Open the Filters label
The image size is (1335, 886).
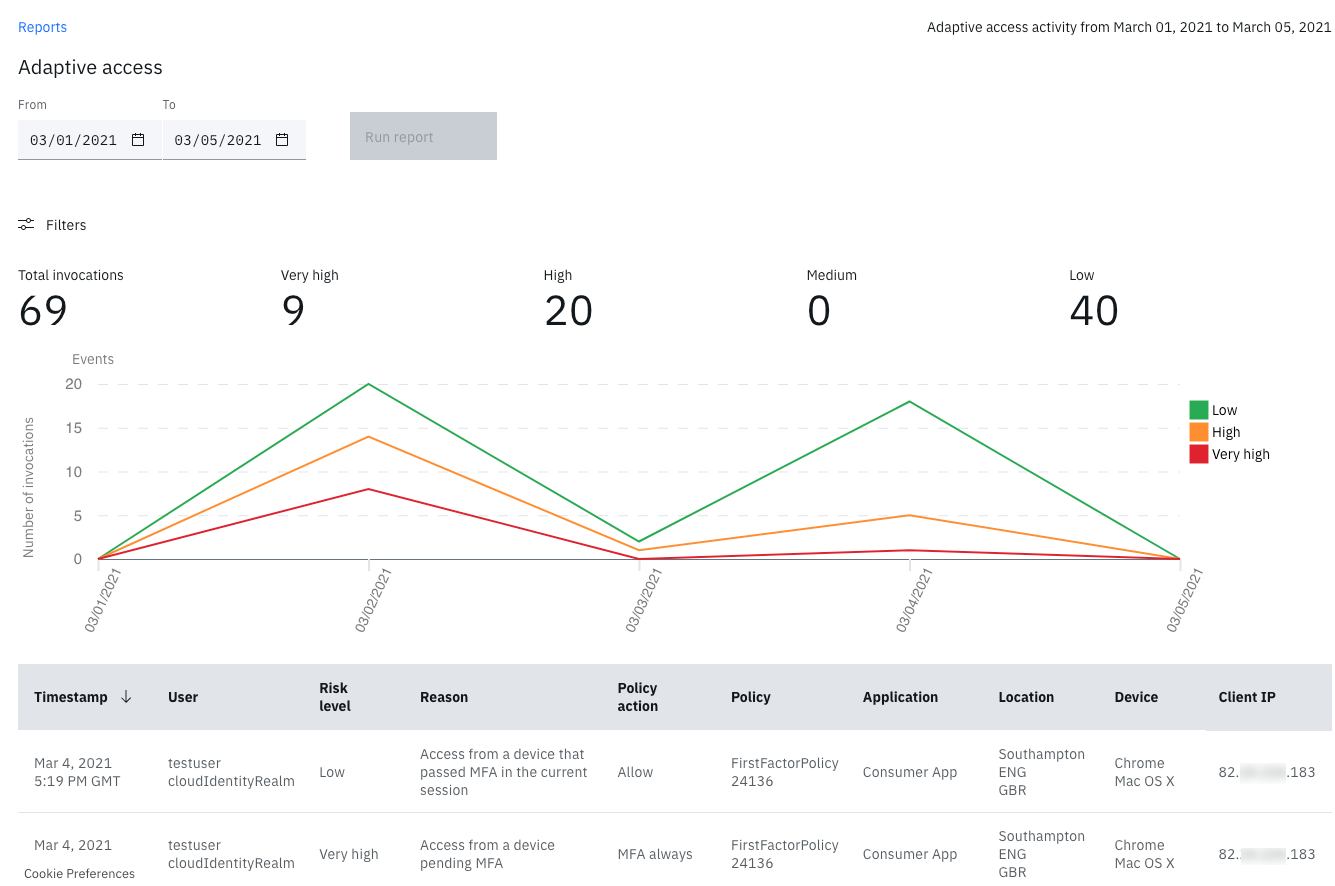66,225
